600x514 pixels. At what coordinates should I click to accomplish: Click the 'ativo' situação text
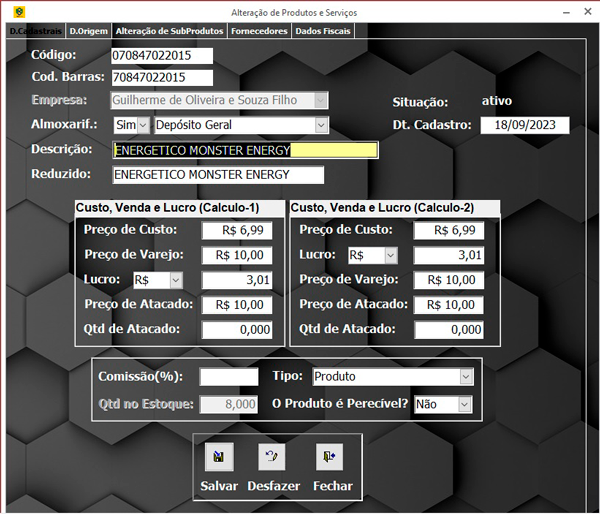tap(496, 101)
